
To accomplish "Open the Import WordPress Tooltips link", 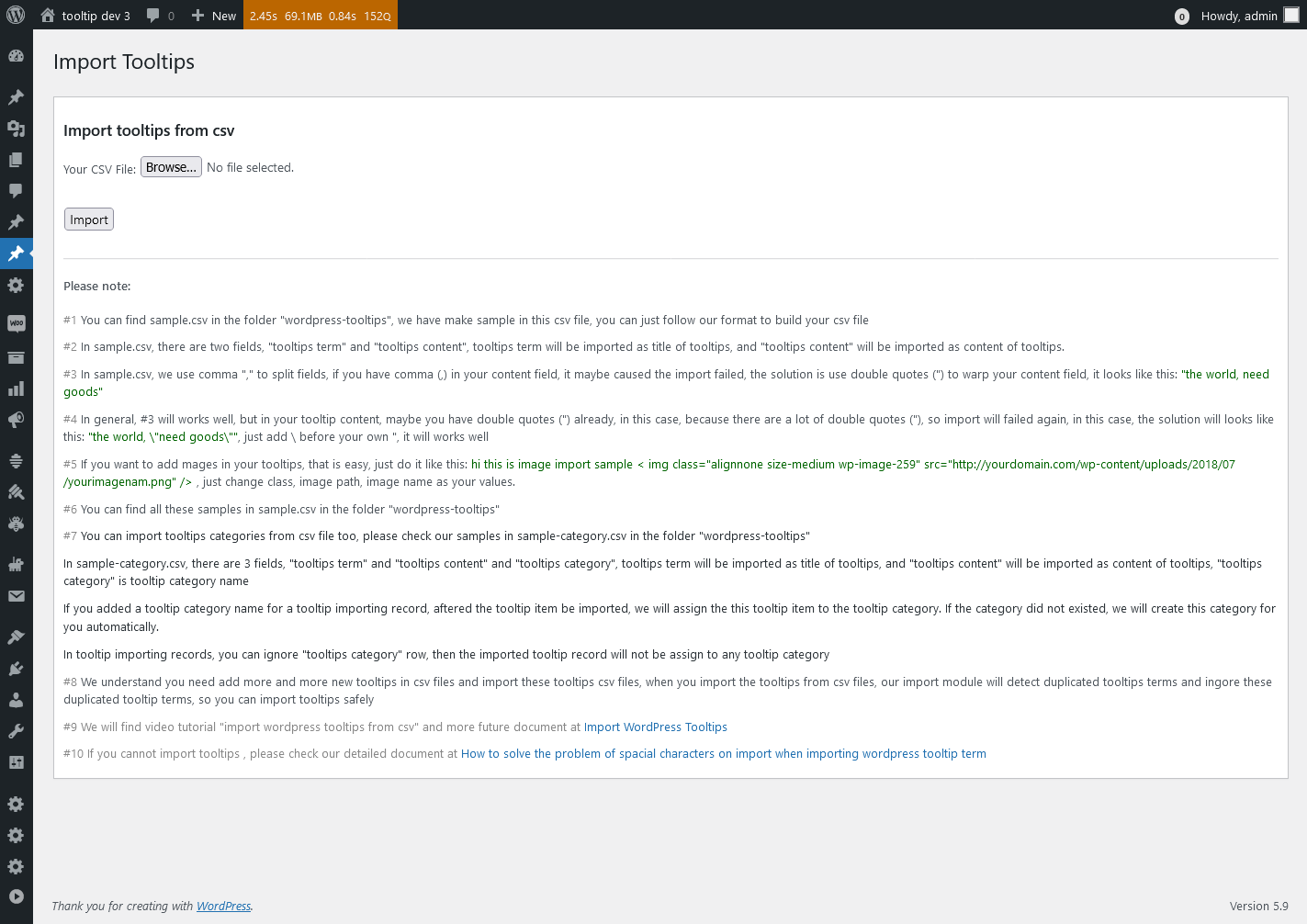I will 656,727.
